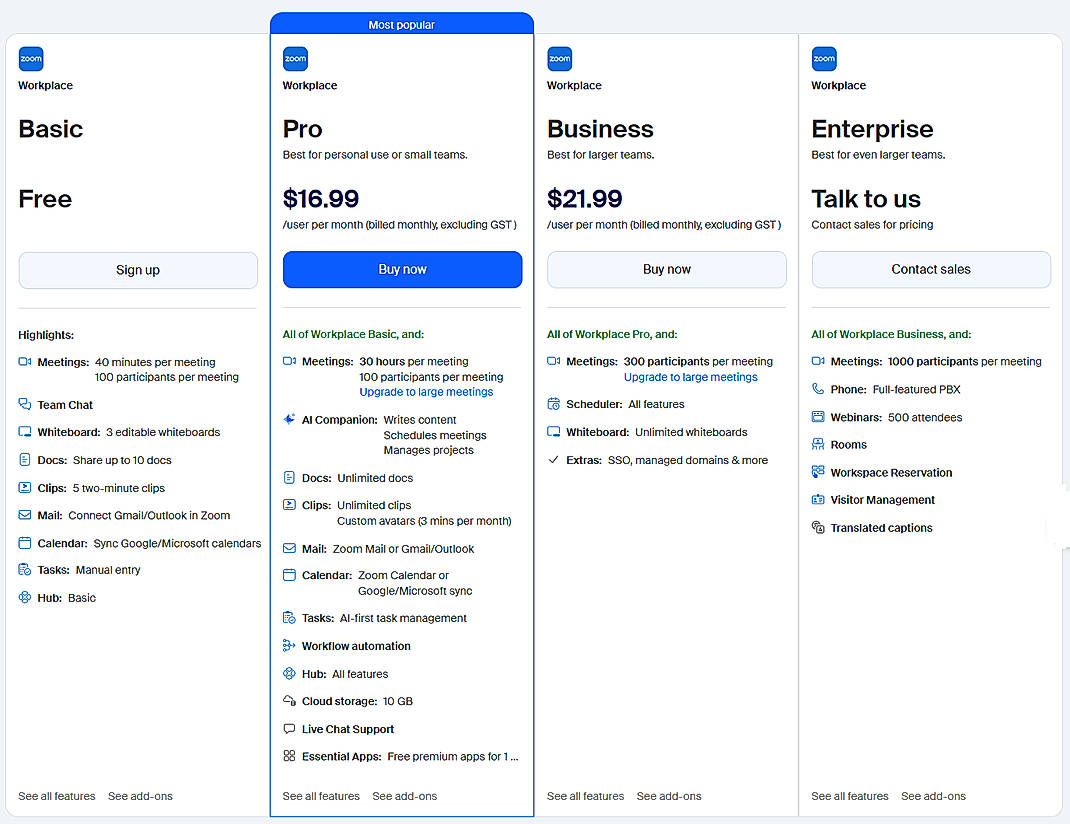Click the Essential Apps icon

tap(289, 756)
